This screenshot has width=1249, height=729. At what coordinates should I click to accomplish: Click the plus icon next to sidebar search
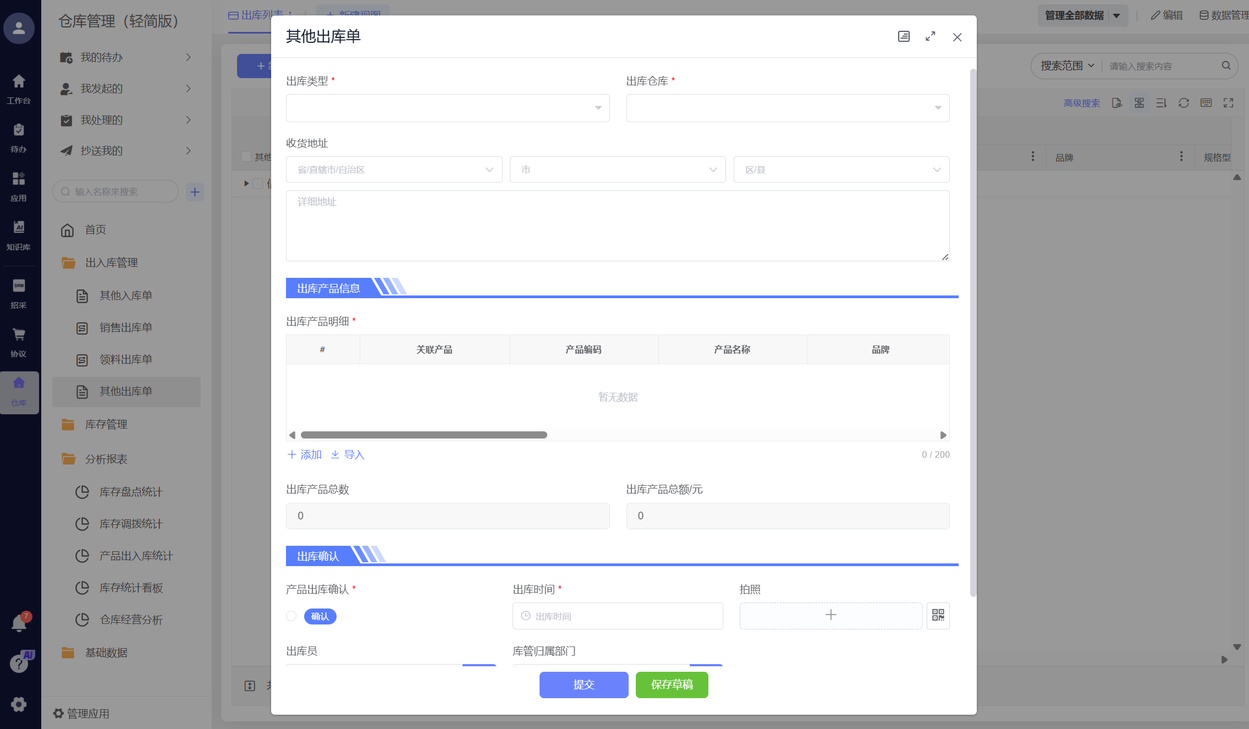195,192
